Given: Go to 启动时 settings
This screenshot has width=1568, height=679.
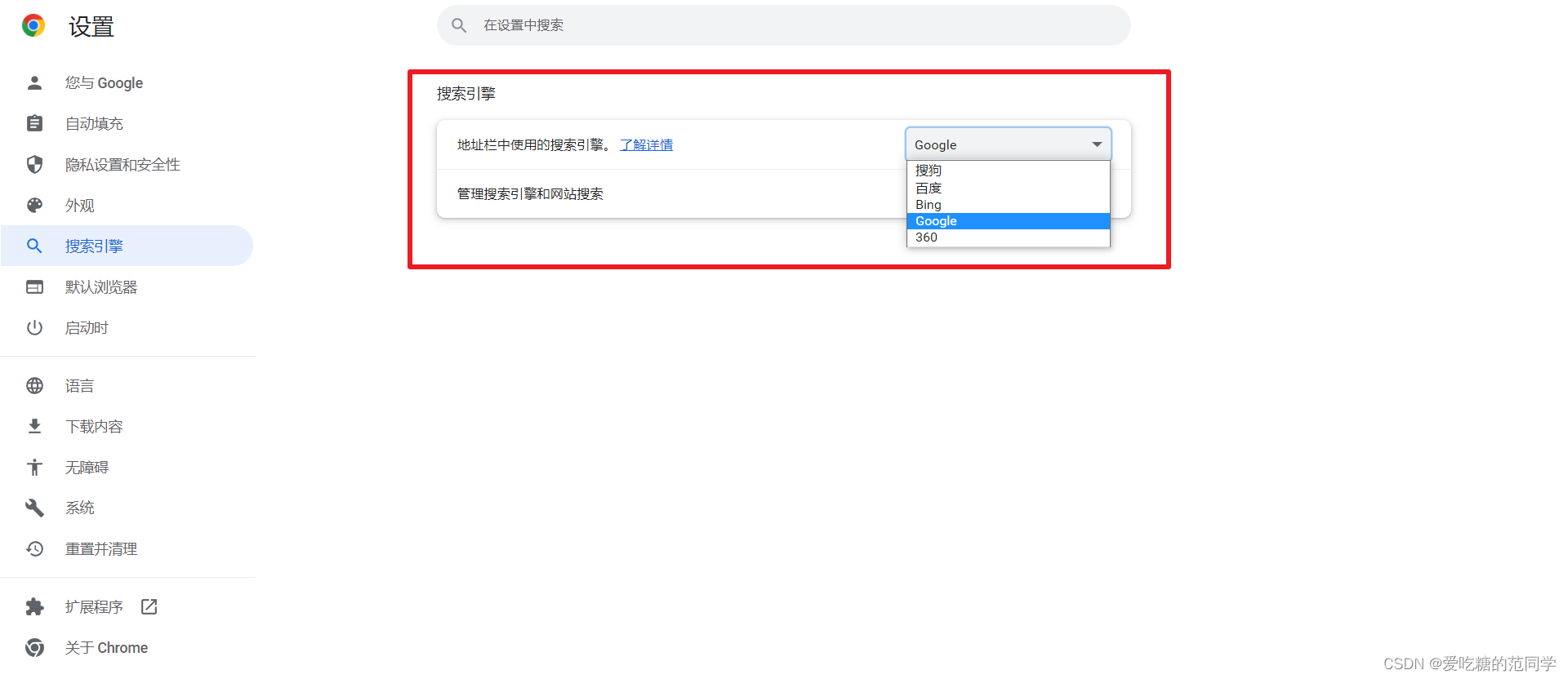Looking at the screenshot, I should 127,327.
